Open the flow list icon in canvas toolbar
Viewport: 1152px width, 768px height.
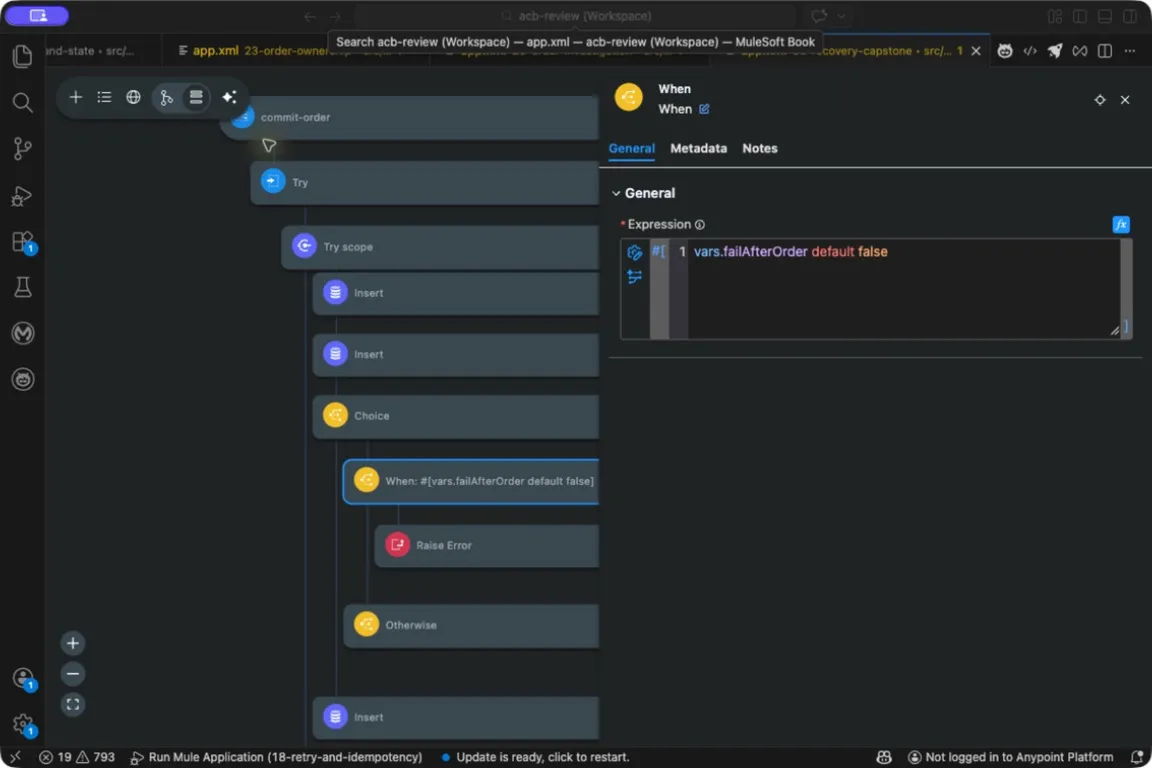pyautogui.click(x=104, y=97)
